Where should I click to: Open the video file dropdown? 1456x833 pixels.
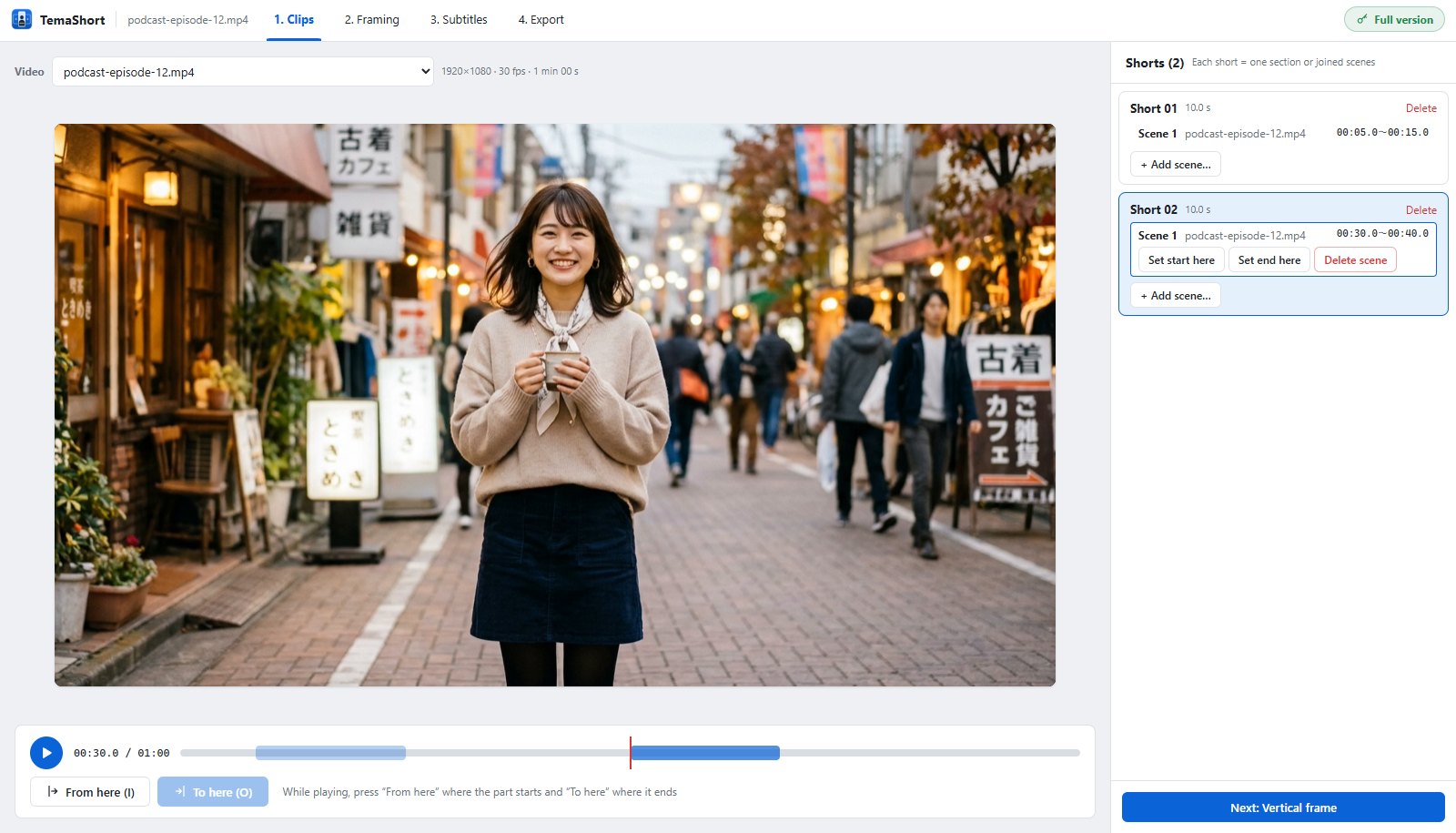[242, 72]
